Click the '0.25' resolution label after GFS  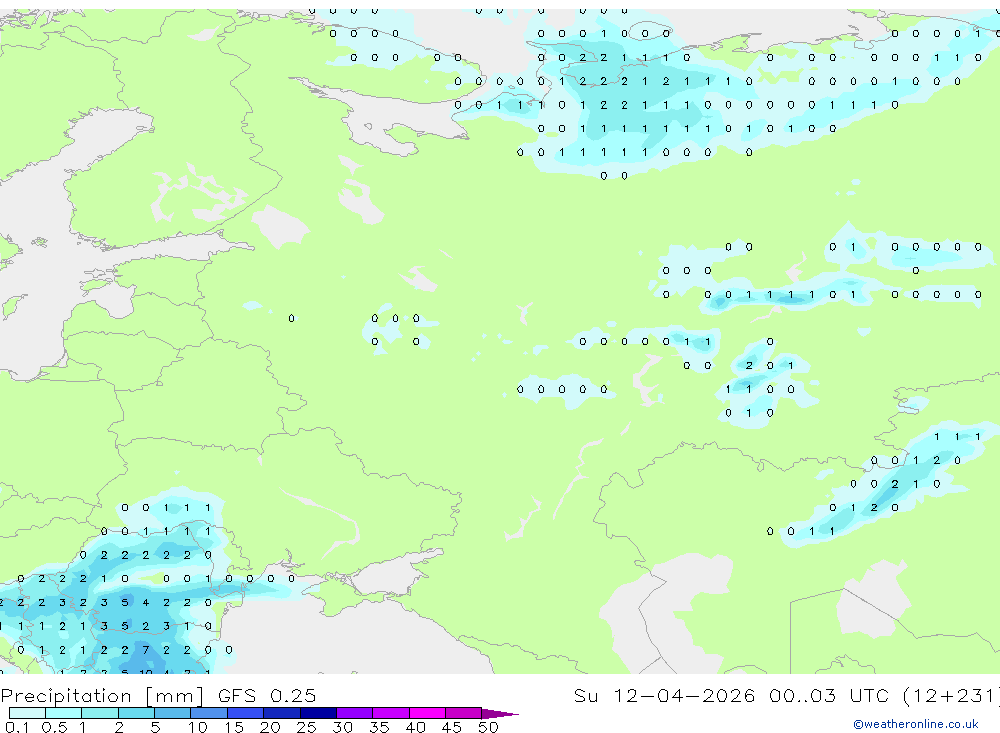pos(293,695)
